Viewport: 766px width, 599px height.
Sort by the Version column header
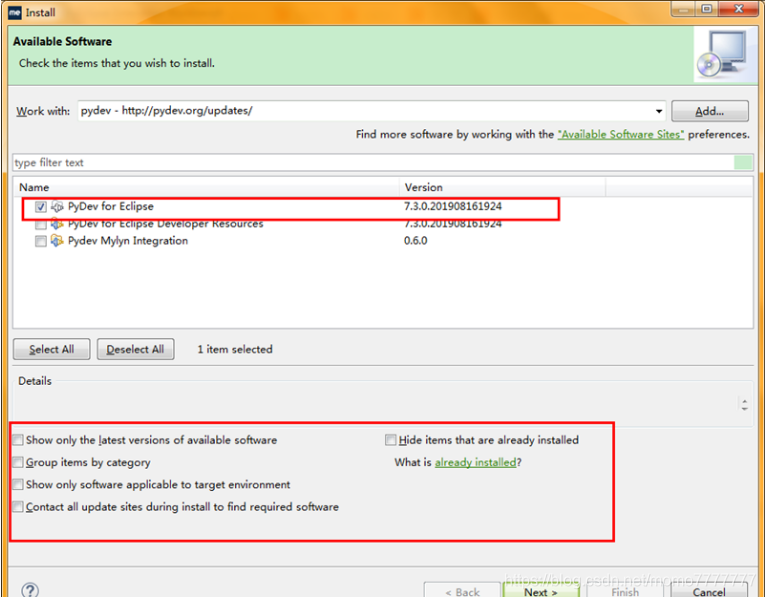503,188
